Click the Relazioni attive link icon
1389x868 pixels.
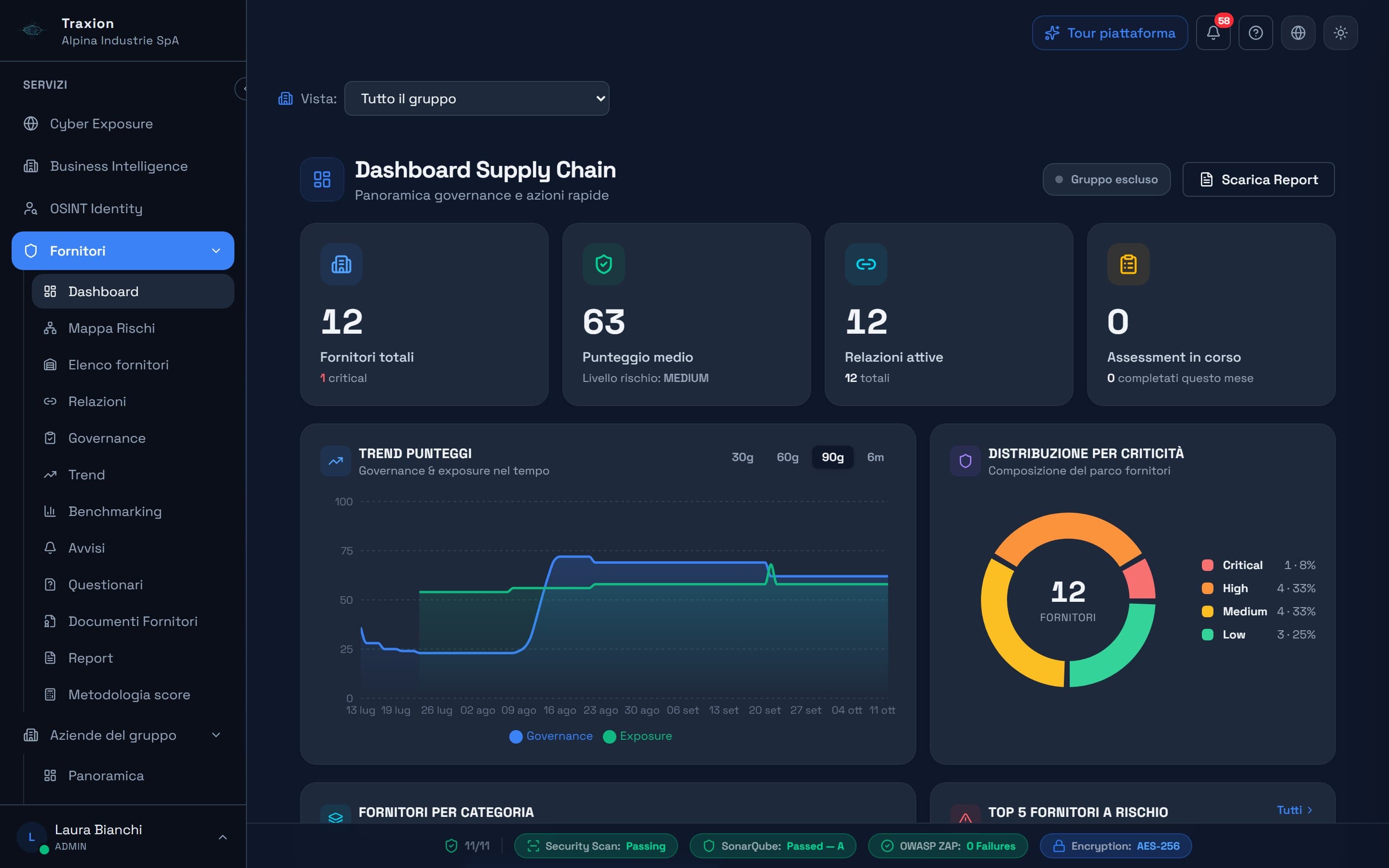click(x=866, y=264)
